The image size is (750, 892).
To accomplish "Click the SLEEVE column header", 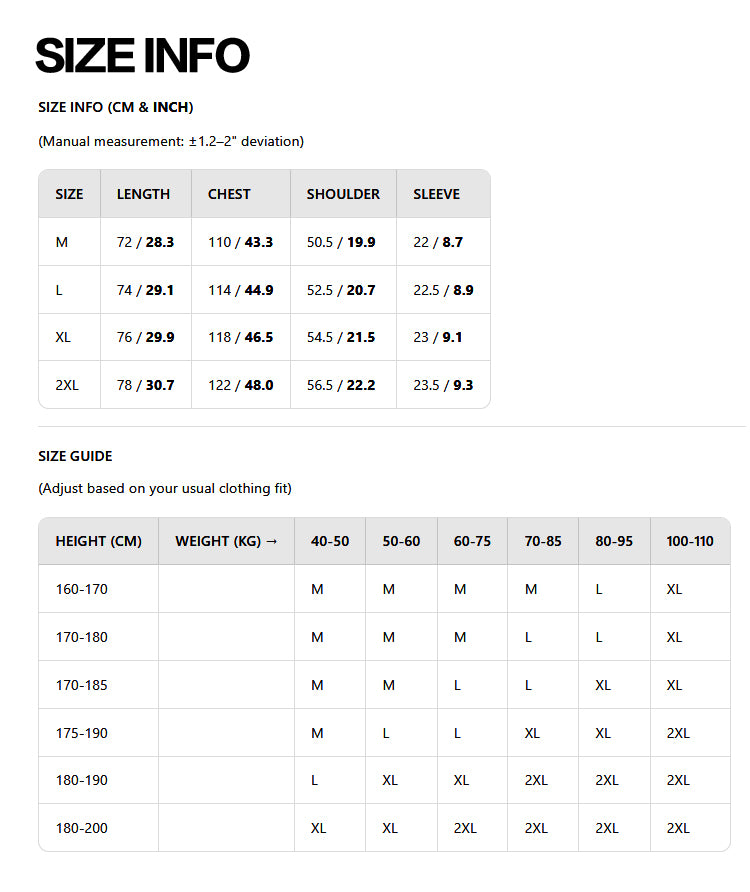I will pyautogui.click(x=436, y=194).
